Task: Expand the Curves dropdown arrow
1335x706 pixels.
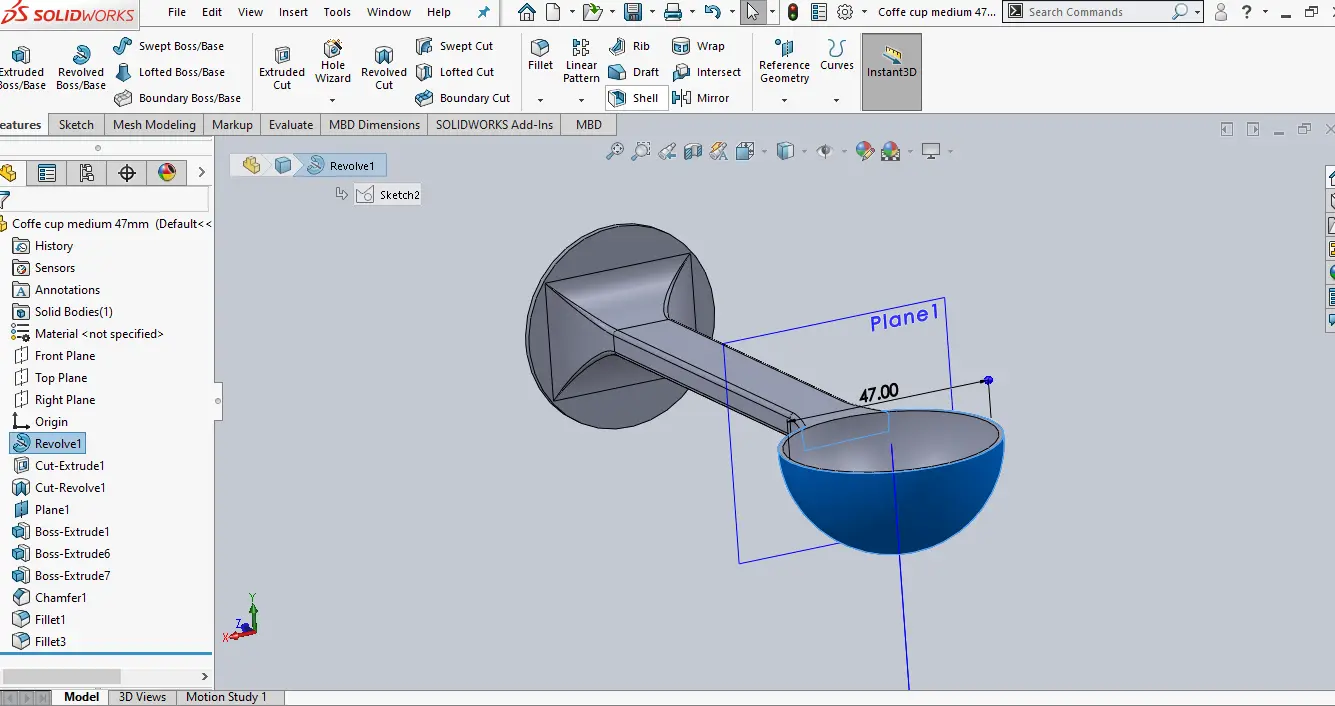Action: click(836, 100)
